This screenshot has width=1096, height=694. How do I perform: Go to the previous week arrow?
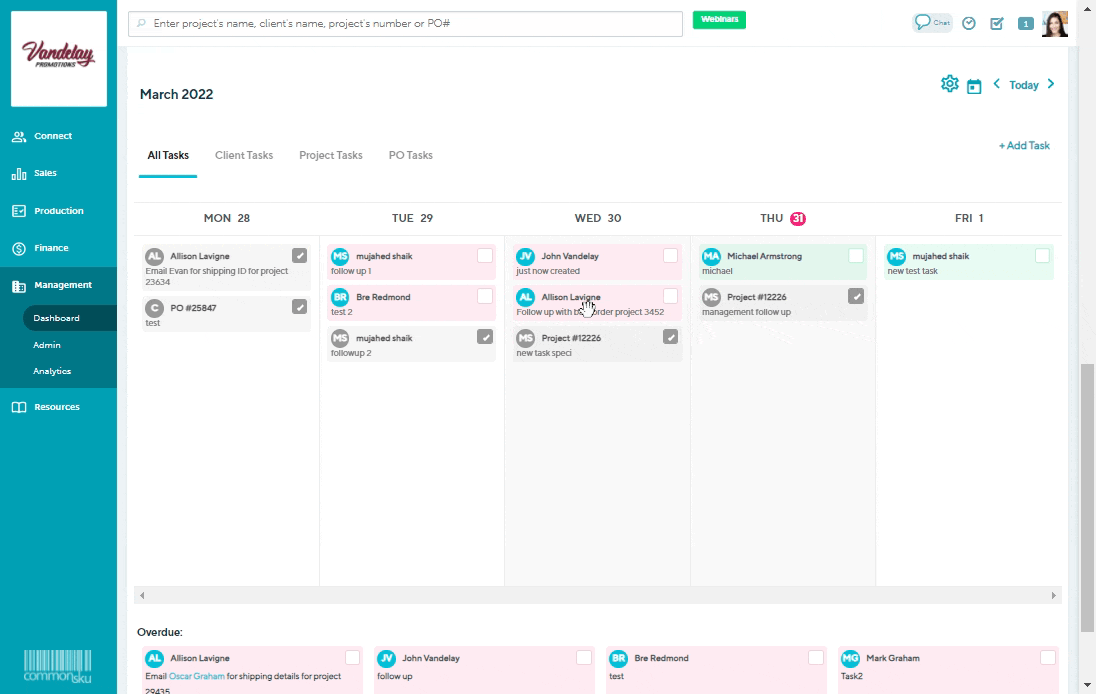[x=996, y=85]
